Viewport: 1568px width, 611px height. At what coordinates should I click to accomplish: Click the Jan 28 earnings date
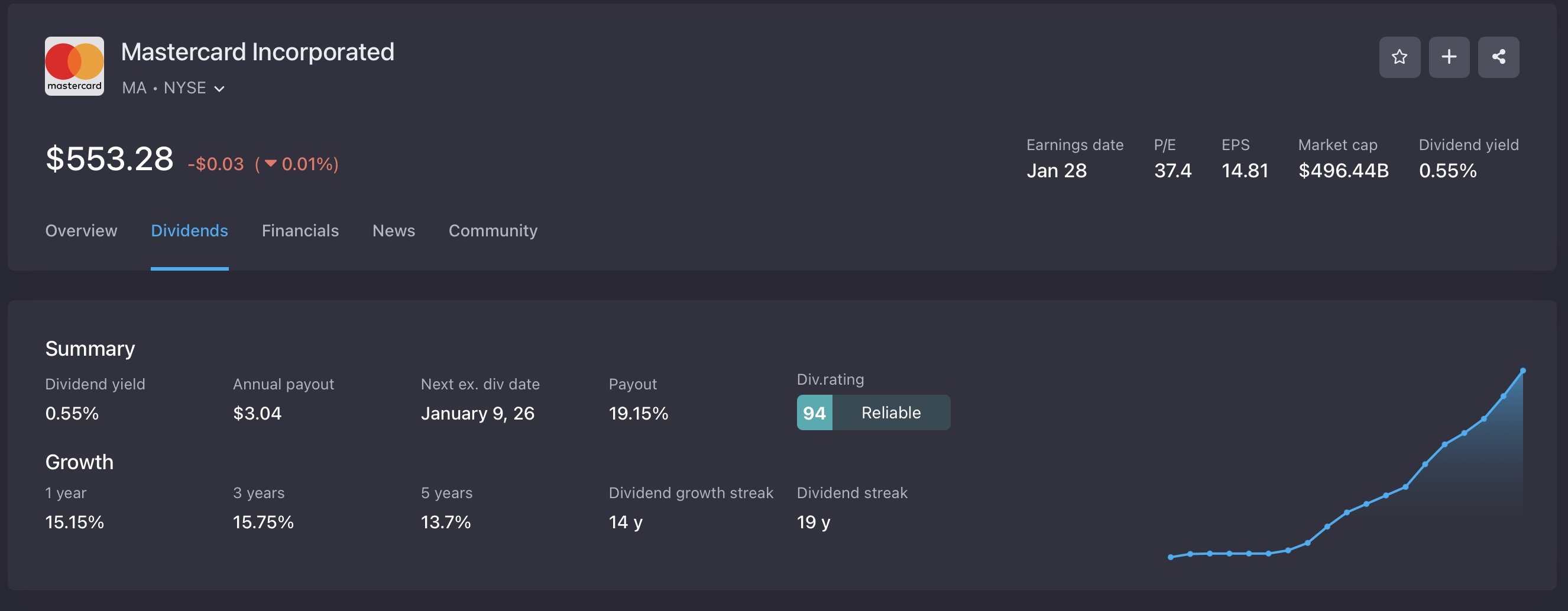click(1056, 170)
